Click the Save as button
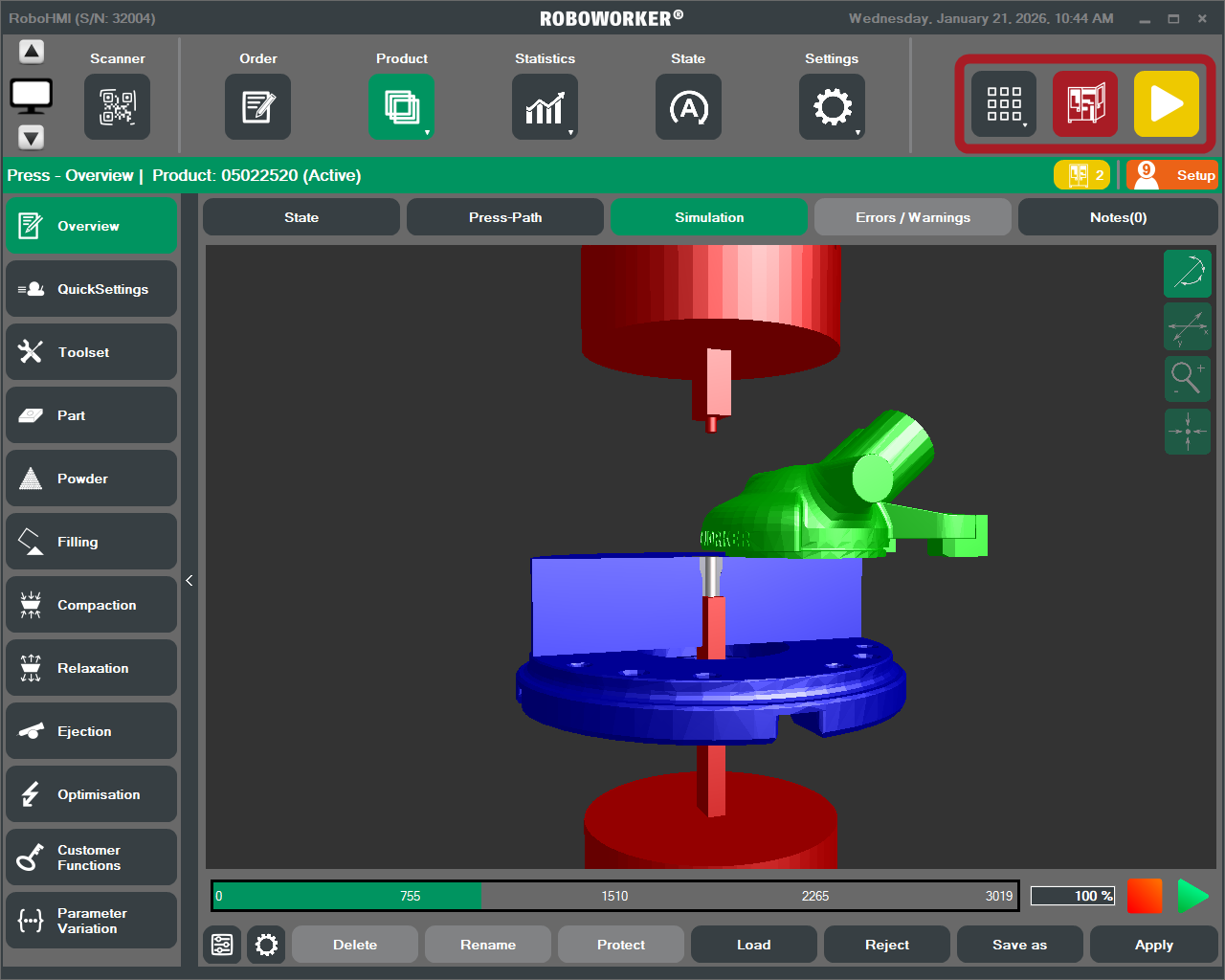Screen dimensions: 1225x980 click(x=1020, y=945)
